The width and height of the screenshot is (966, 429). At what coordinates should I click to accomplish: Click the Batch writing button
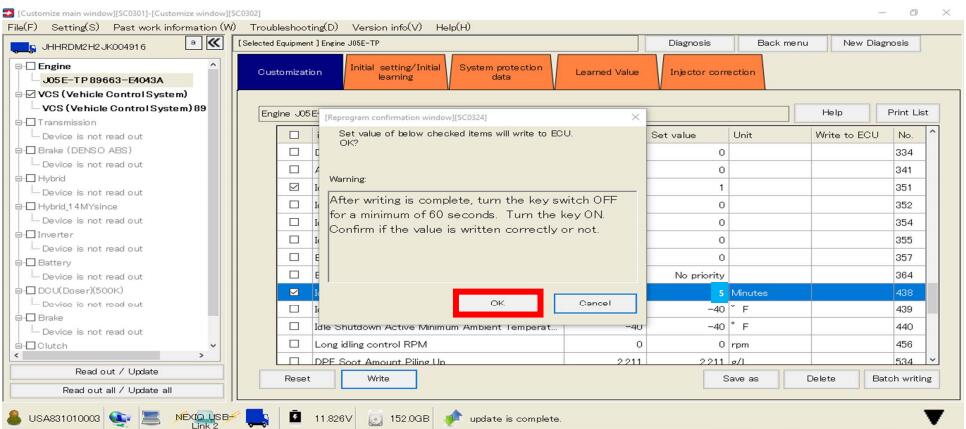(902, 379)
